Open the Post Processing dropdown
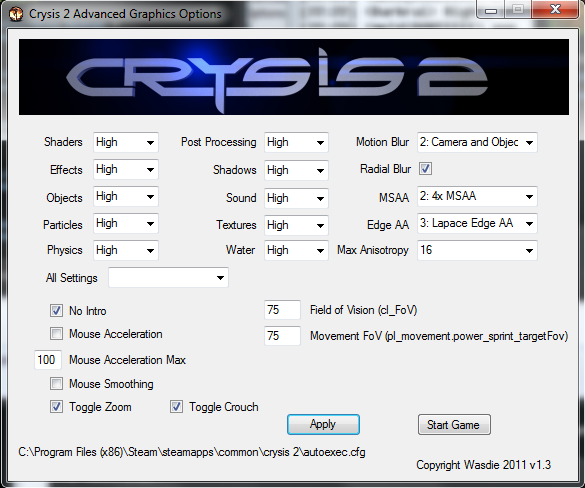Image resolution: width=585 pixels, height=488 pixels. click(x=296, y=142)
